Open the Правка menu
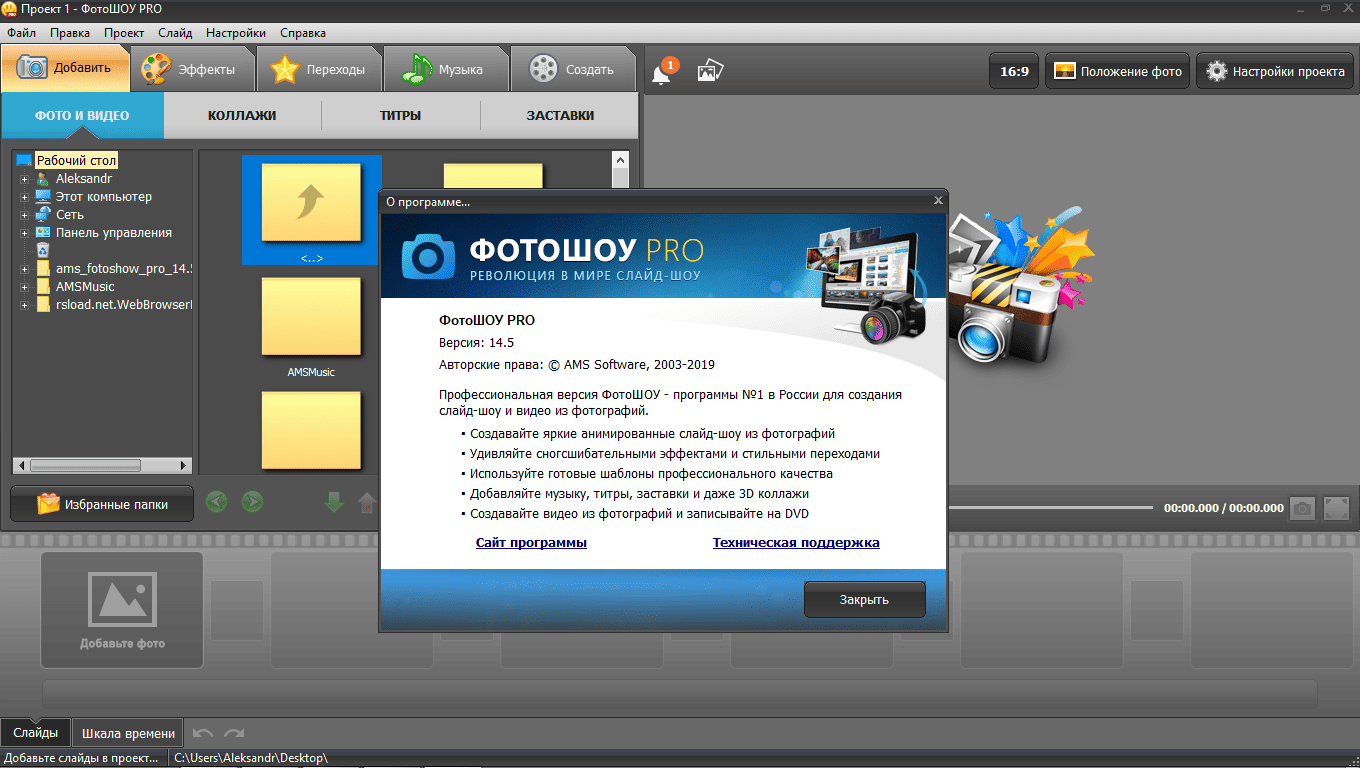Screen dimensions: 1360x768 (70, 33)
